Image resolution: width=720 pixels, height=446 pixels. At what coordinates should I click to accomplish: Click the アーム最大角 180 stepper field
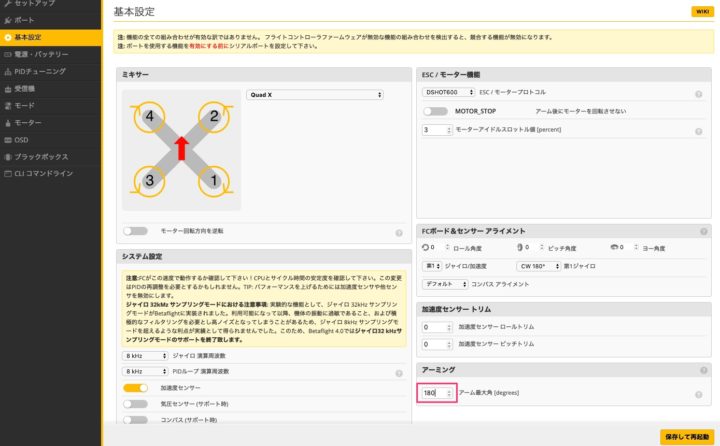click(x=436, y=393)
